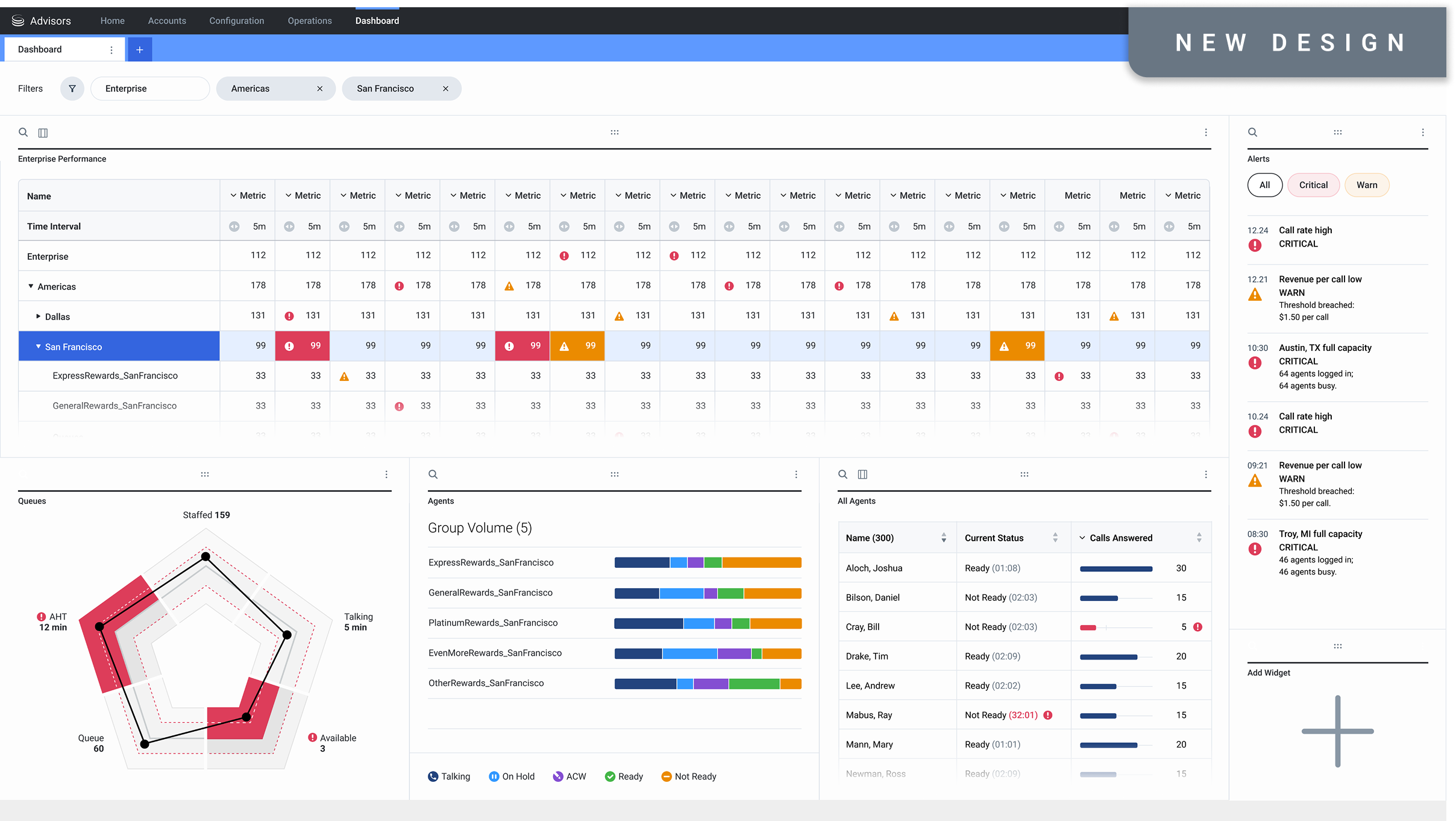This screenshot has width=1456, height=821.
Task: Toggle the Critical alerts filter pill
Action: point(1313,185)
